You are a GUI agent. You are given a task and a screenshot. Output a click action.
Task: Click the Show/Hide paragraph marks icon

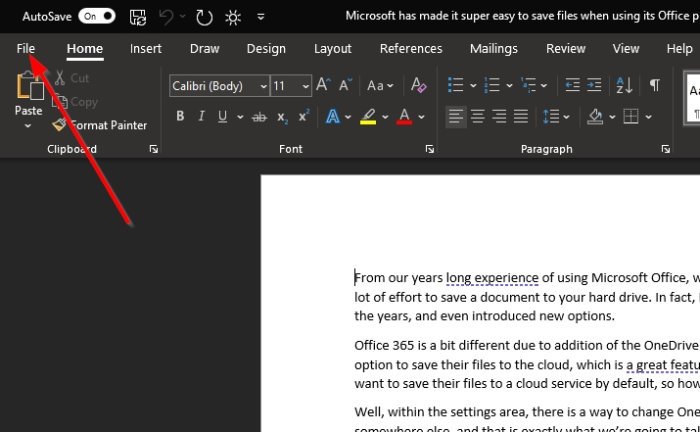[654, 86]
